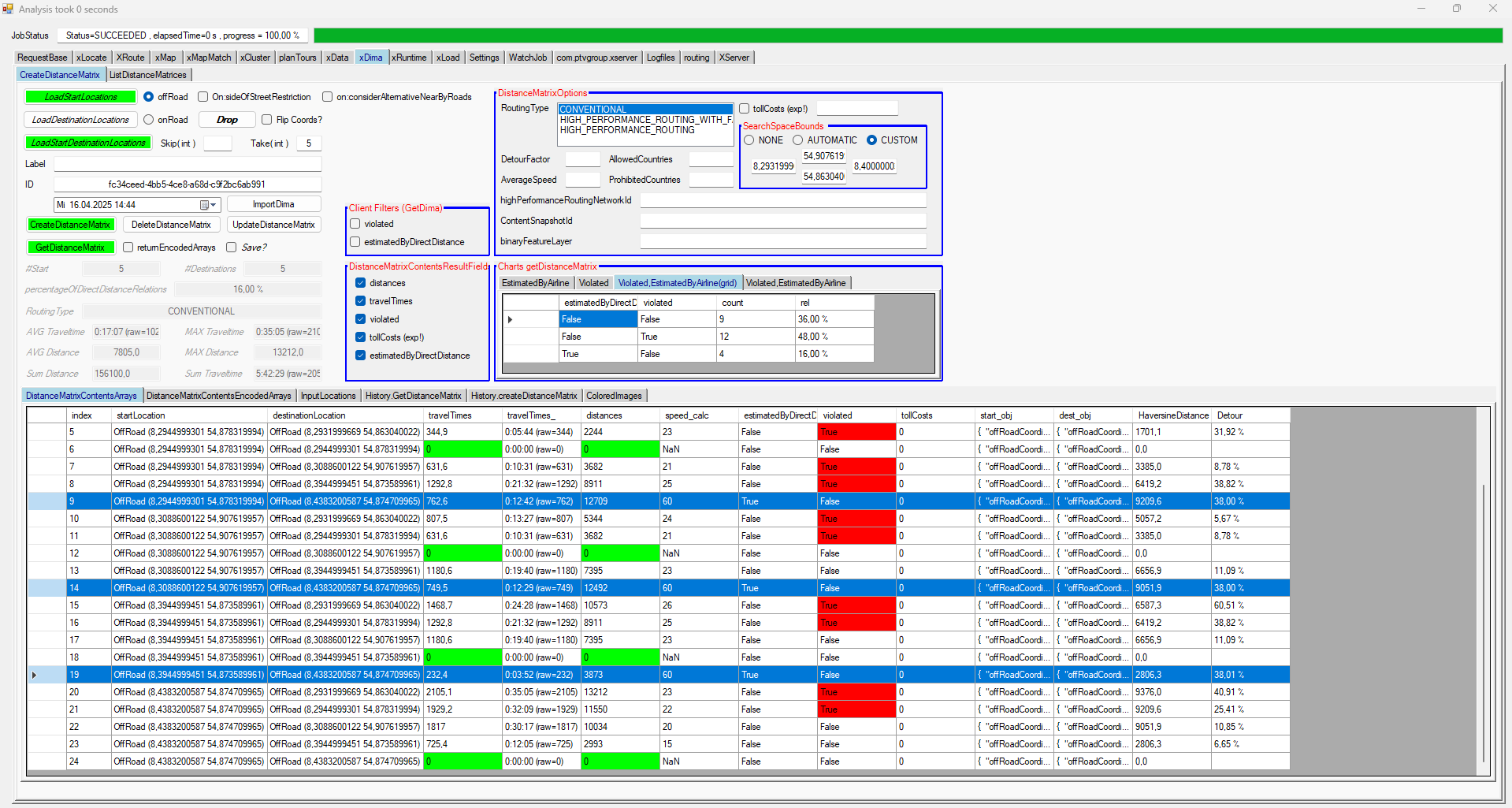Click the green job progress bar
Image resolution: width=1512 pixels, height=808 pixels.
point(907,35)
